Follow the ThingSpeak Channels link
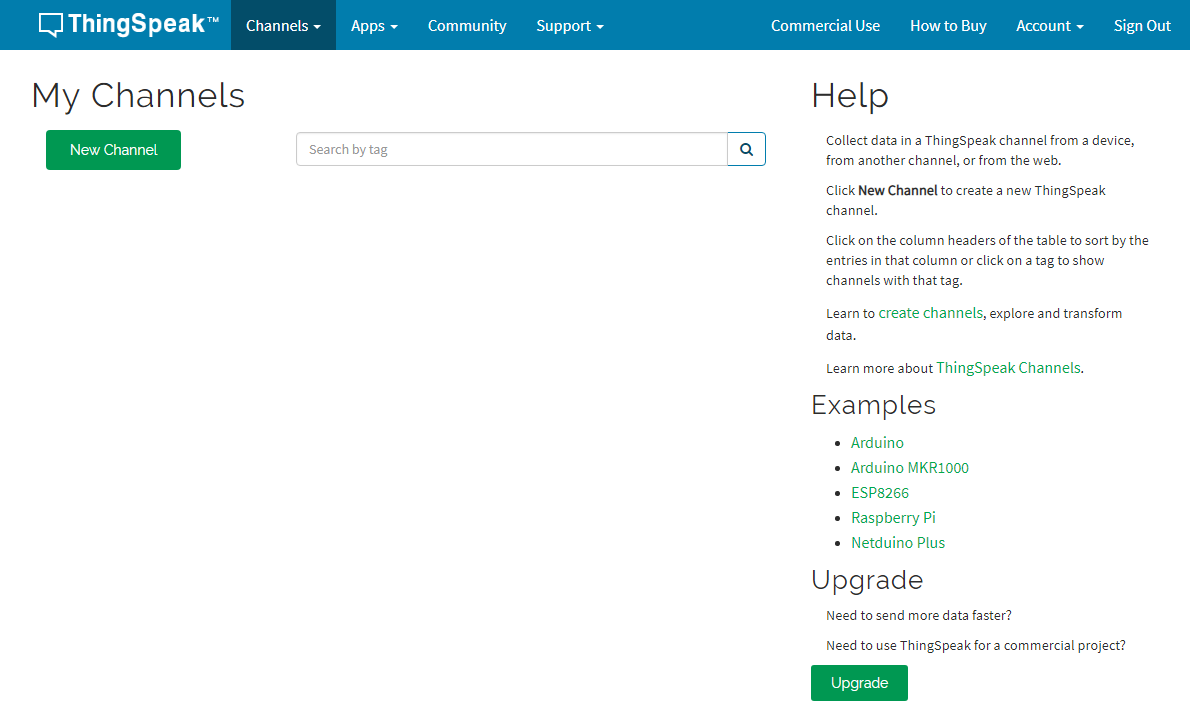 click(x=1008, y=368)
